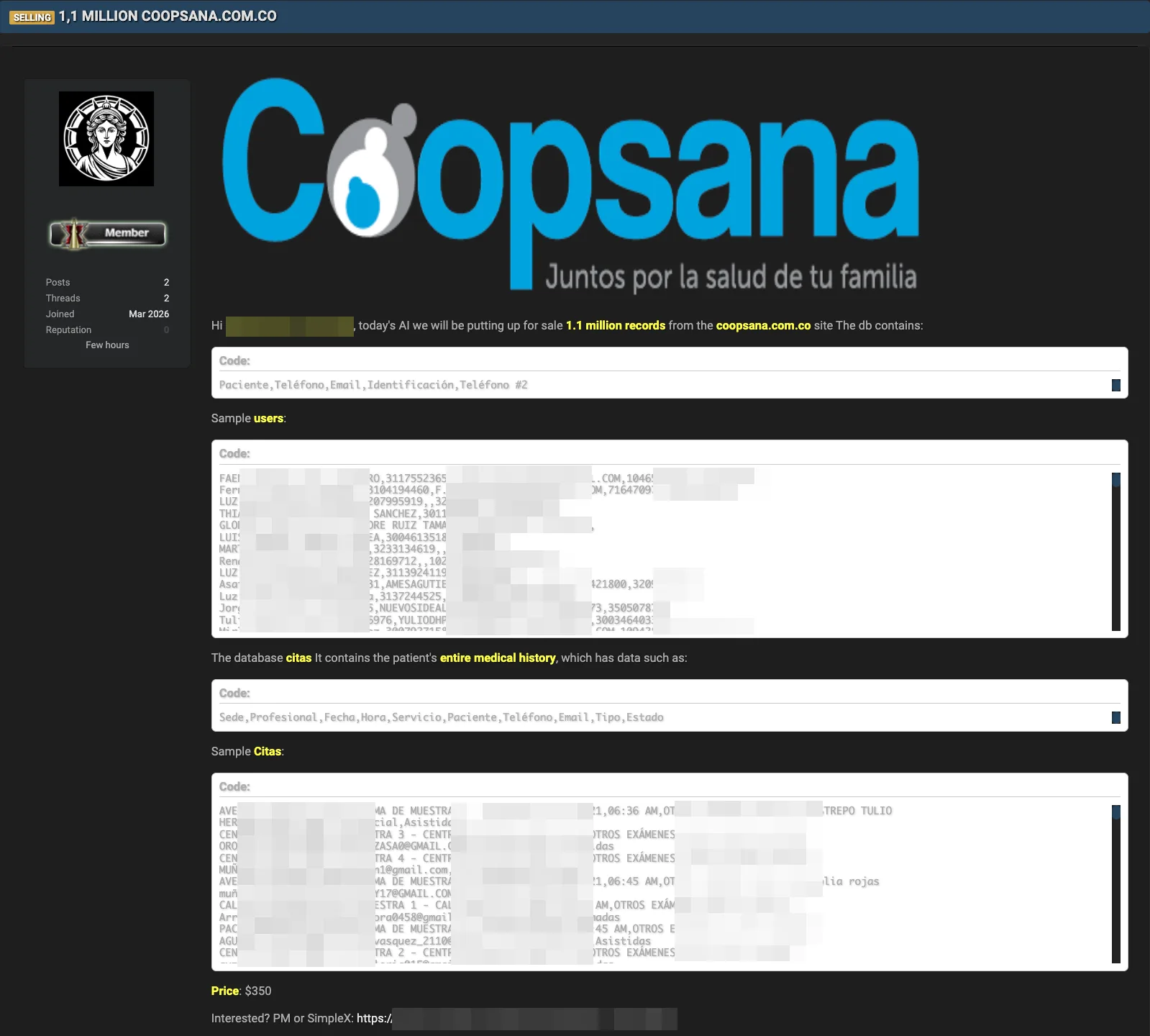This screenshot has width=1150, height=1036.
Task: Click the redacted username mention after Hi
Action: point(289,326)
